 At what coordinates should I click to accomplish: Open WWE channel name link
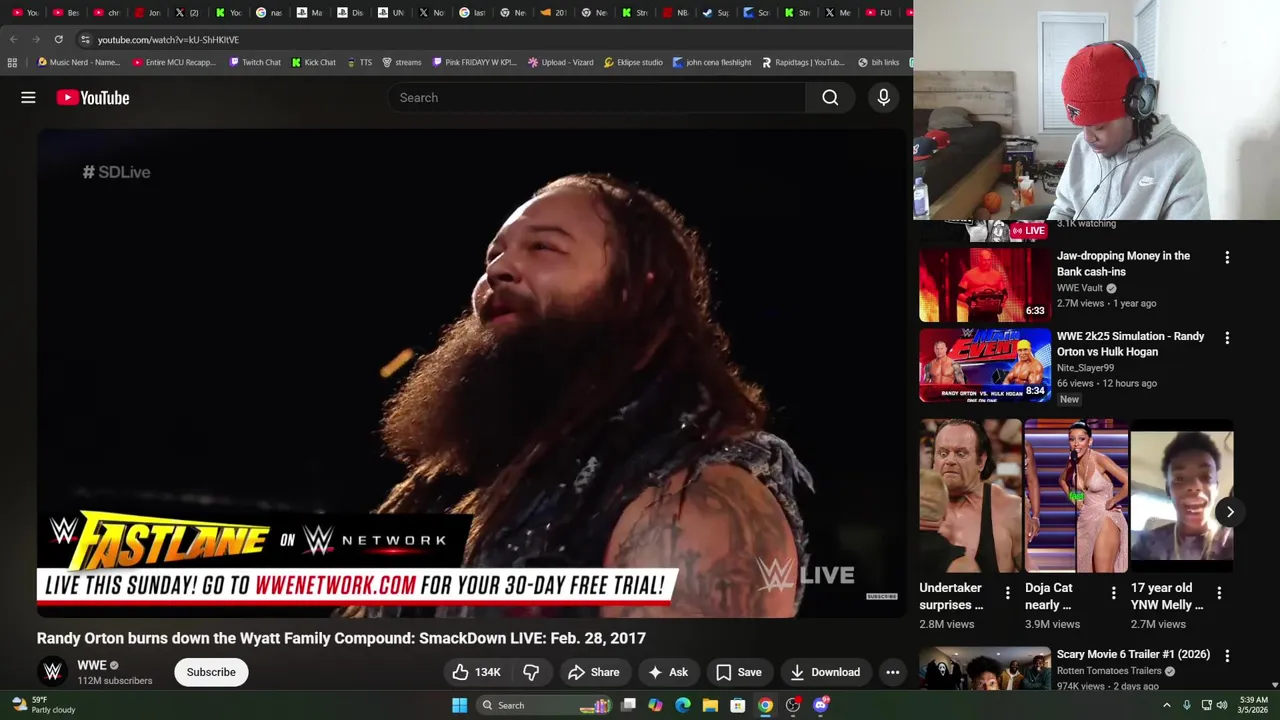(x=92, y=665)
